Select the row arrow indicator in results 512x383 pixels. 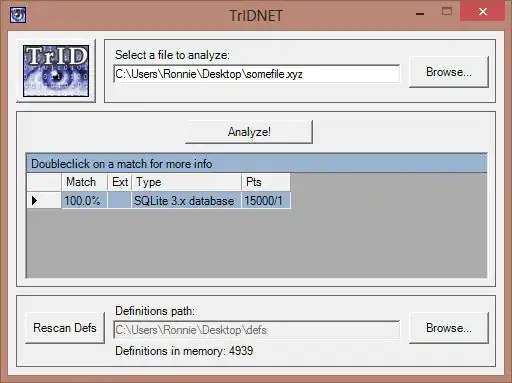click(44, 201)
